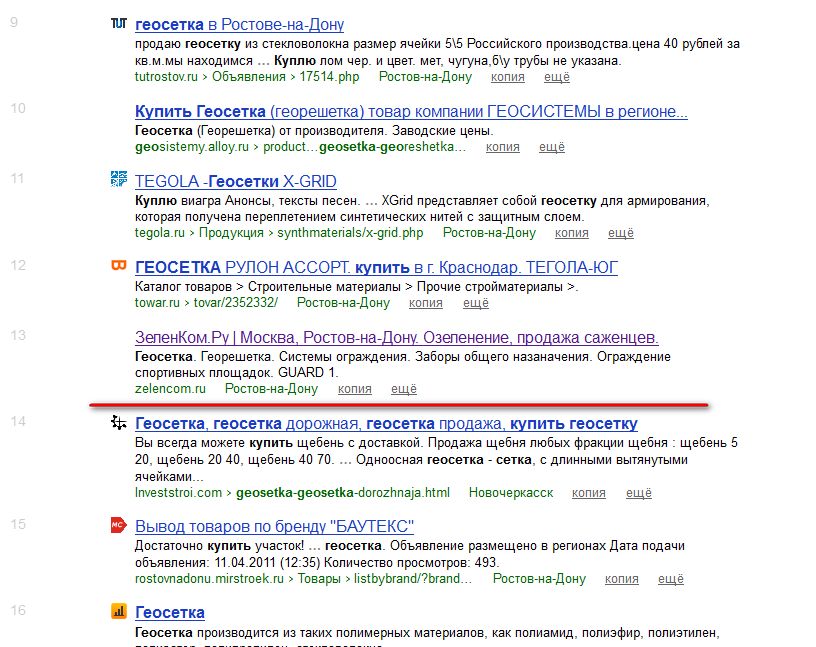Viewport: 816px width, 647px height.
Task: Open 'копия' cached copy for tutrostov.ru
Action: 507,77
